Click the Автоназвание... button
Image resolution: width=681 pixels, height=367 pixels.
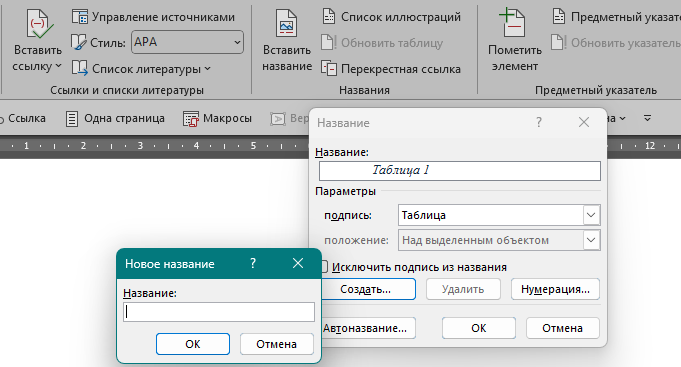pos(368,328)
